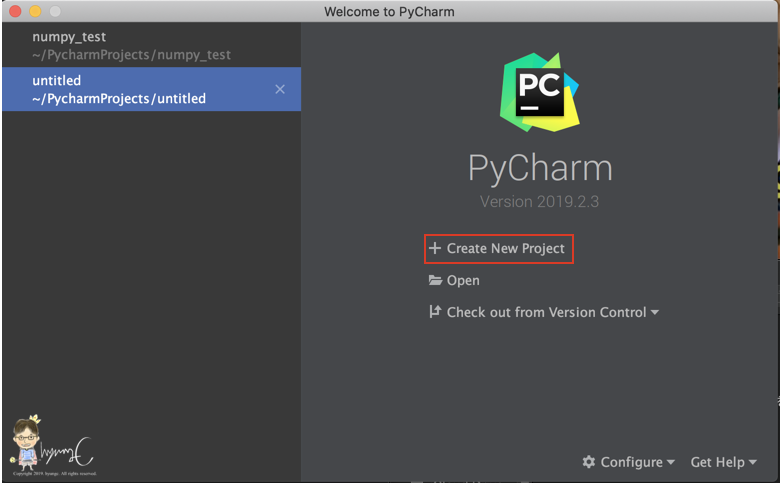Click the Welcome to PyCharm window title
The height and width of the screenshot is (483, 780).
pyautogui.click(x=390, y=11)
